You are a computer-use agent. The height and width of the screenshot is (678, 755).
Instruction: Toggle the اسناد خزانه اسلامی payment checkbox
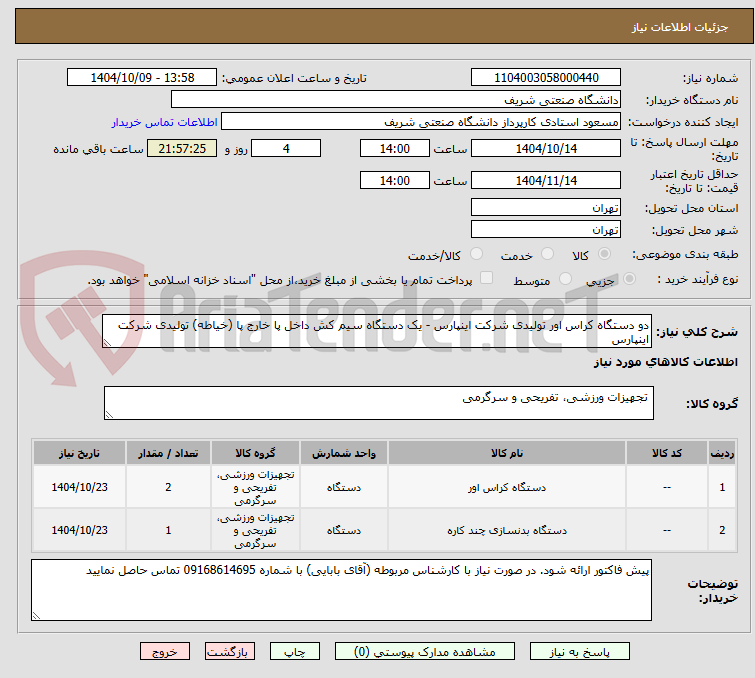tap(487, 278)
